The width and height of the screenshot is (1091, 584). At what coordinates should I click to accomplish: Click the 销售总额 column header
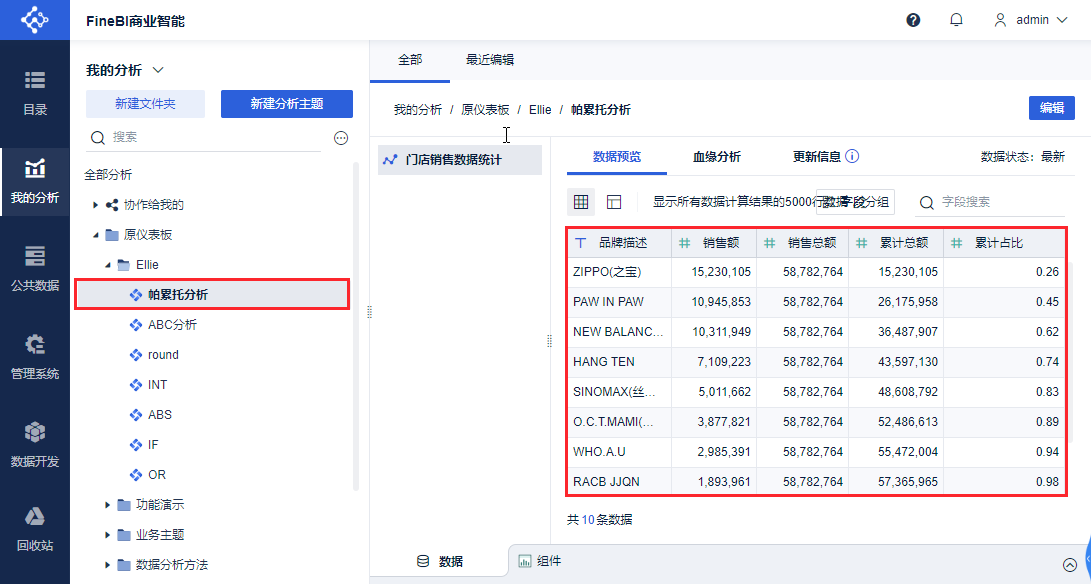point(802,243)
